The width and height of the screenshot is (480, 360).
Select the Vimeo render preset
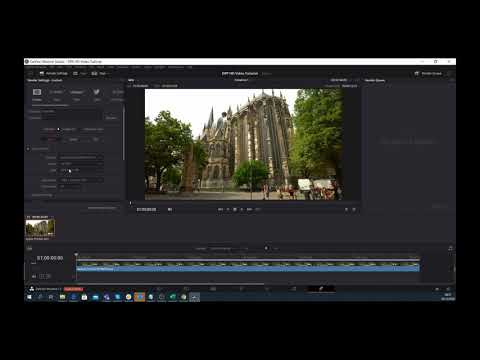click(77, 92)
